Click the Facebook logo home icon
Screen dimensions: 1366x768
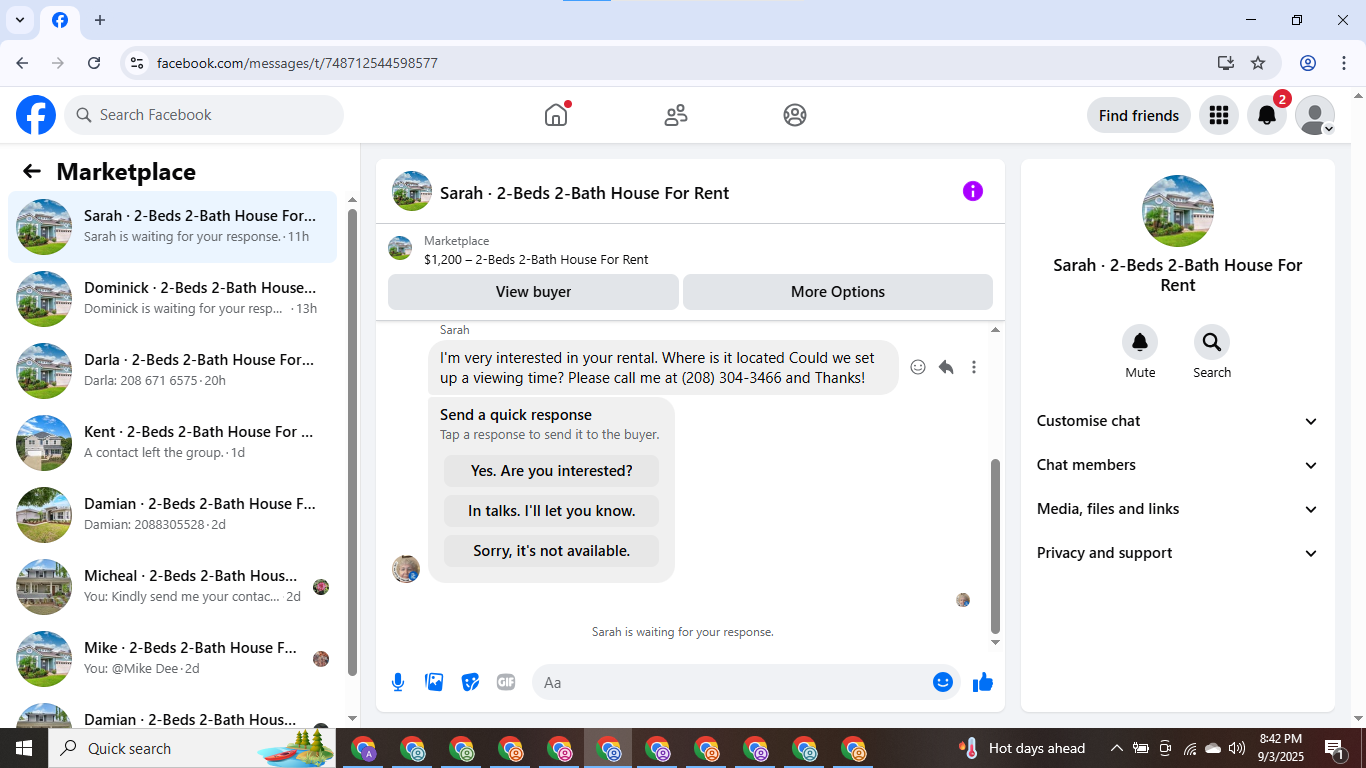(x=36, y=115)
